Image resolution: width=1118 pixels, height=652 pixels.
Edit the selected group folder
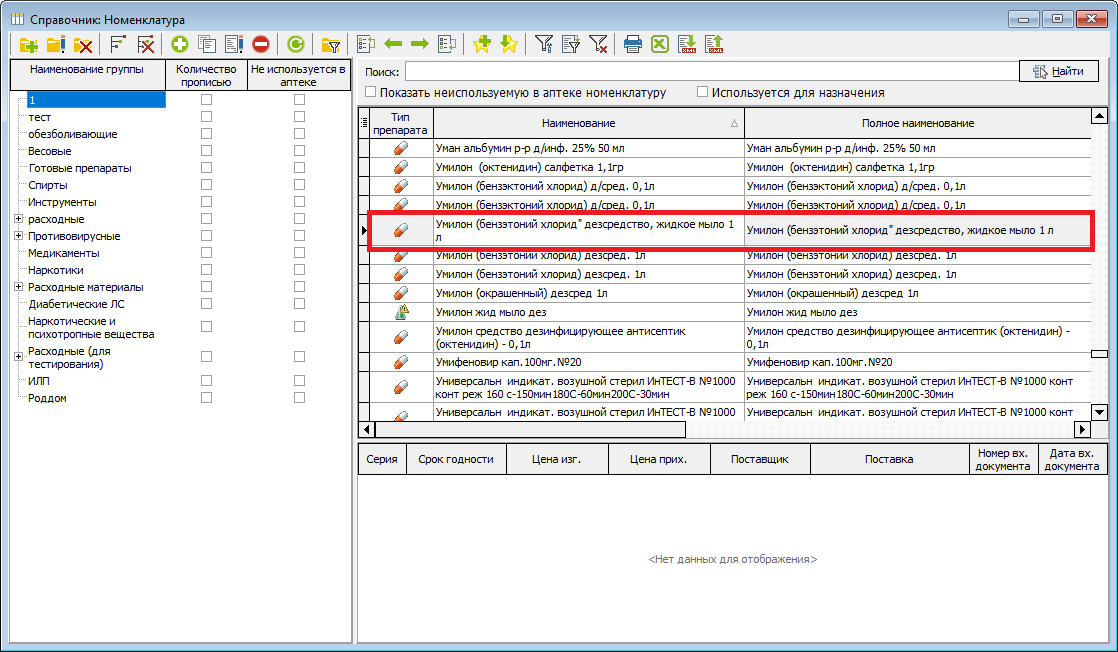click(56, 45)
